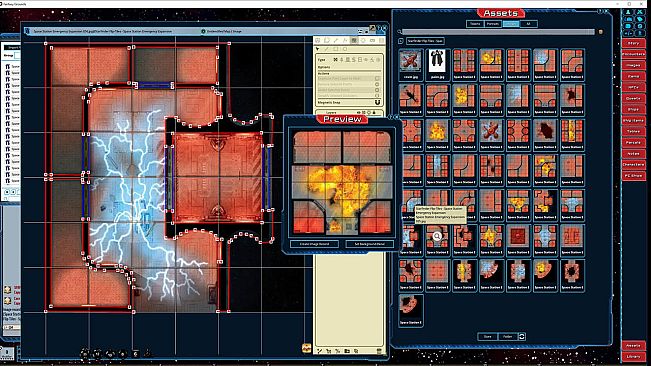Select the pointer tool in image toolbar
Viewport: 651px width, 366px height.
[318, 49]
